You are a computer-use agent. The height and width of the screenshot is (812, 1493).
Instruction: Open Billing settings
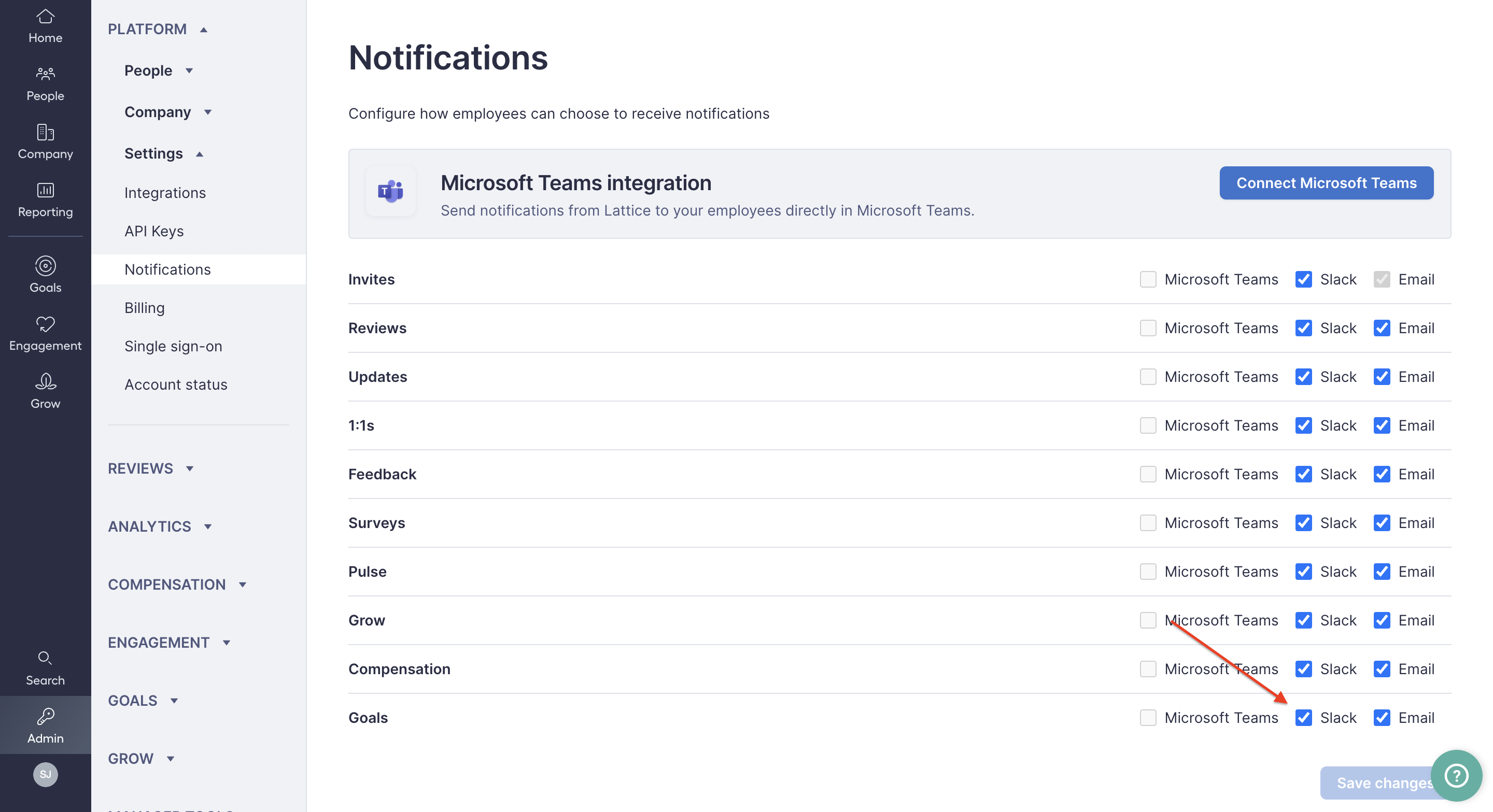tap(144, 307)
